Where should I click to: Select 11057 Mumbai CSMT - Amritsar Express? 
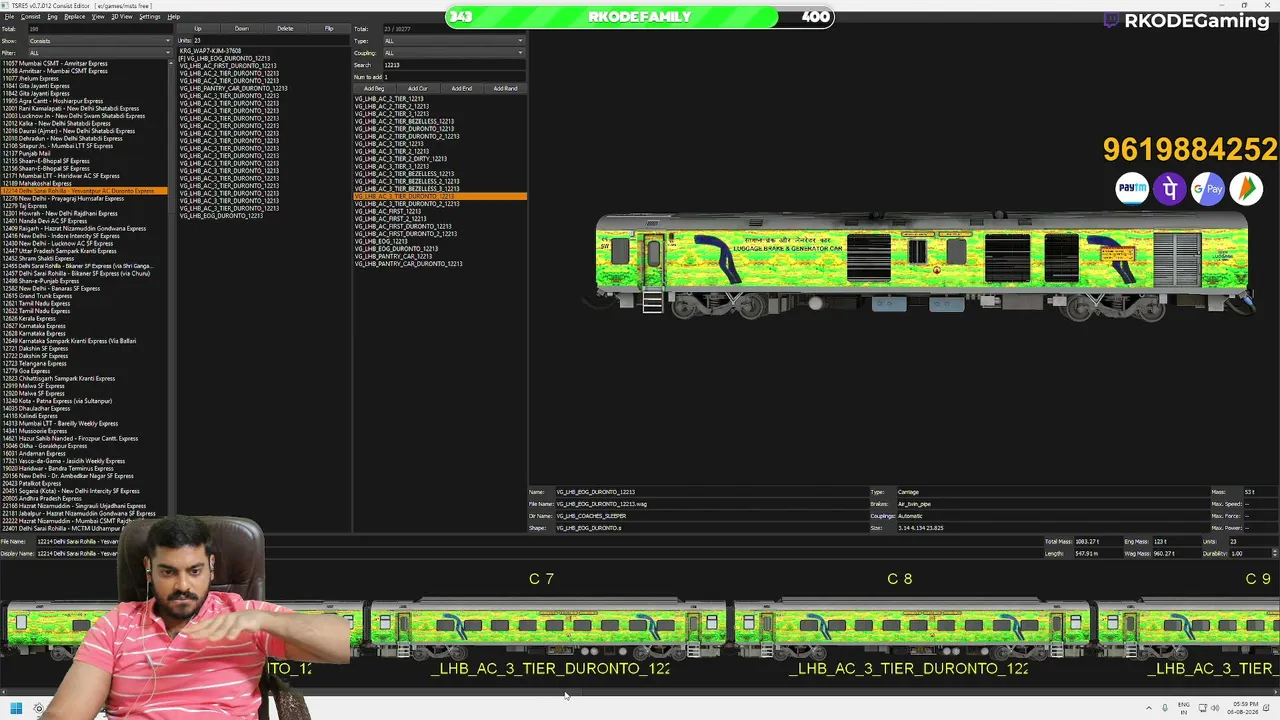coord(55,64)
